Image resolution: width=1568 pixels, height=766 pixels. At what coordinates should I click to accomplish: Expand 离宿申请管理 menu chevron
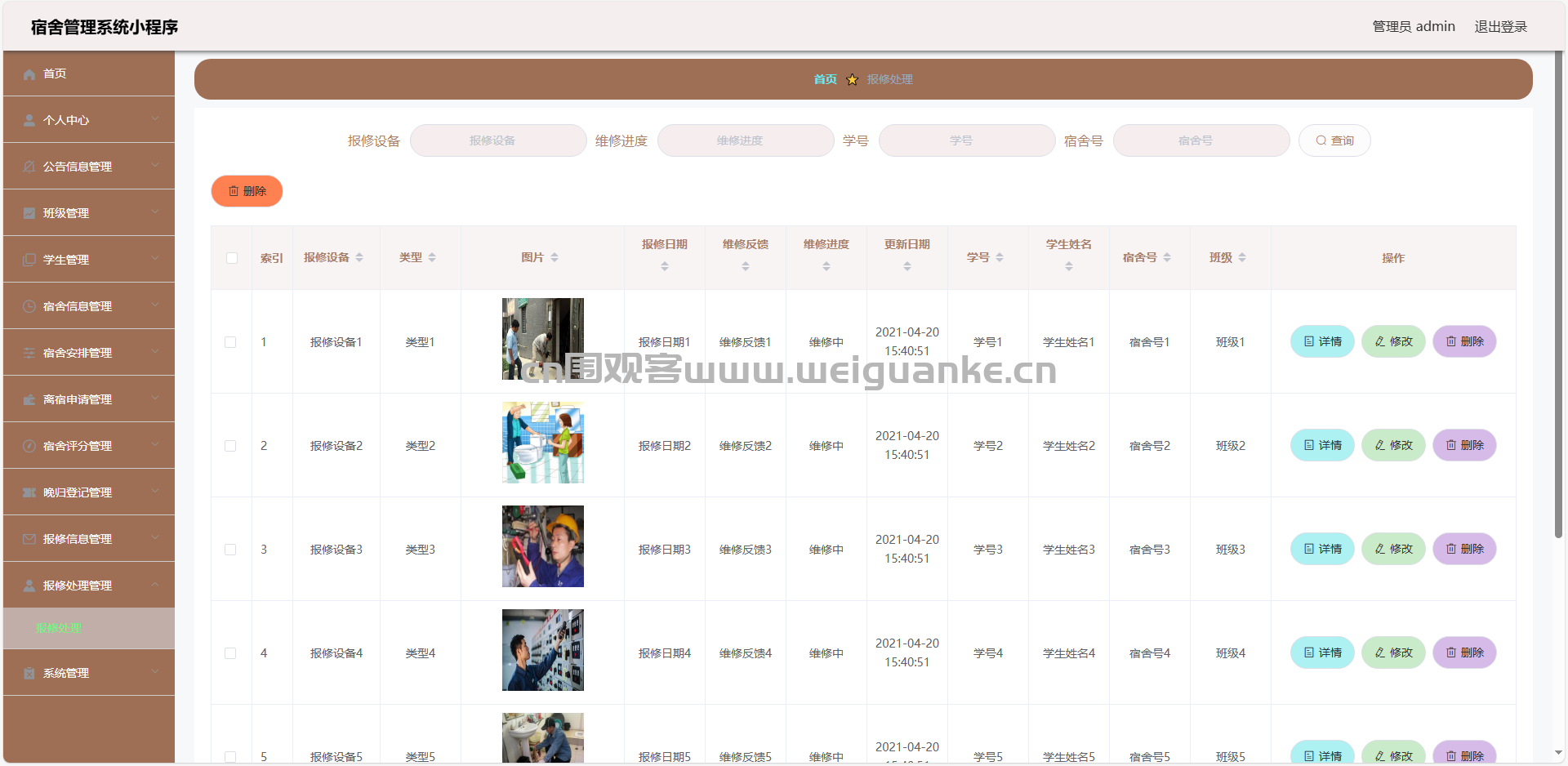[x=155, y=399]
